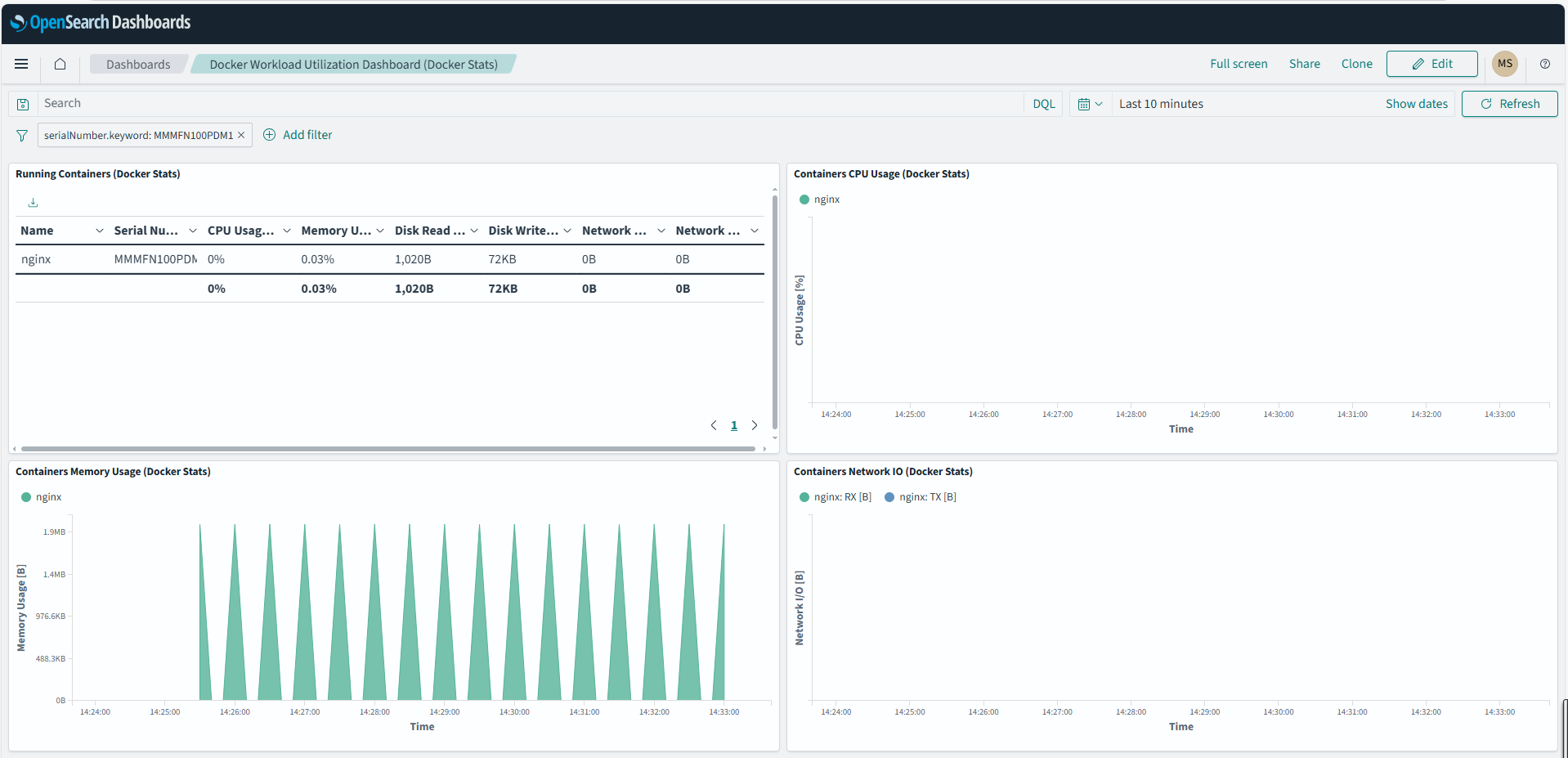This screenshot has width=1568, height=758.
Task: Toggle the nginx legend in Memory Usage chart
Action: [x=40, y=496]
